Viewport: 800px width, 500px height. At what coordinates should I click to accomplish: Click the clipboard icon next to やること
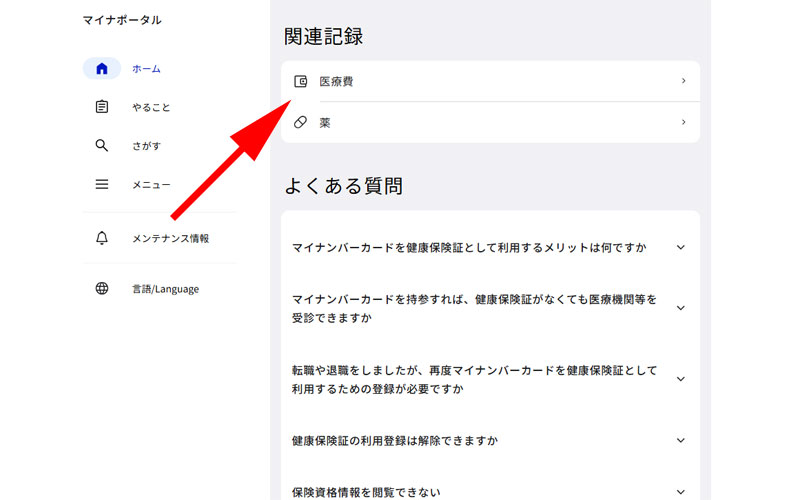(102, 107)
